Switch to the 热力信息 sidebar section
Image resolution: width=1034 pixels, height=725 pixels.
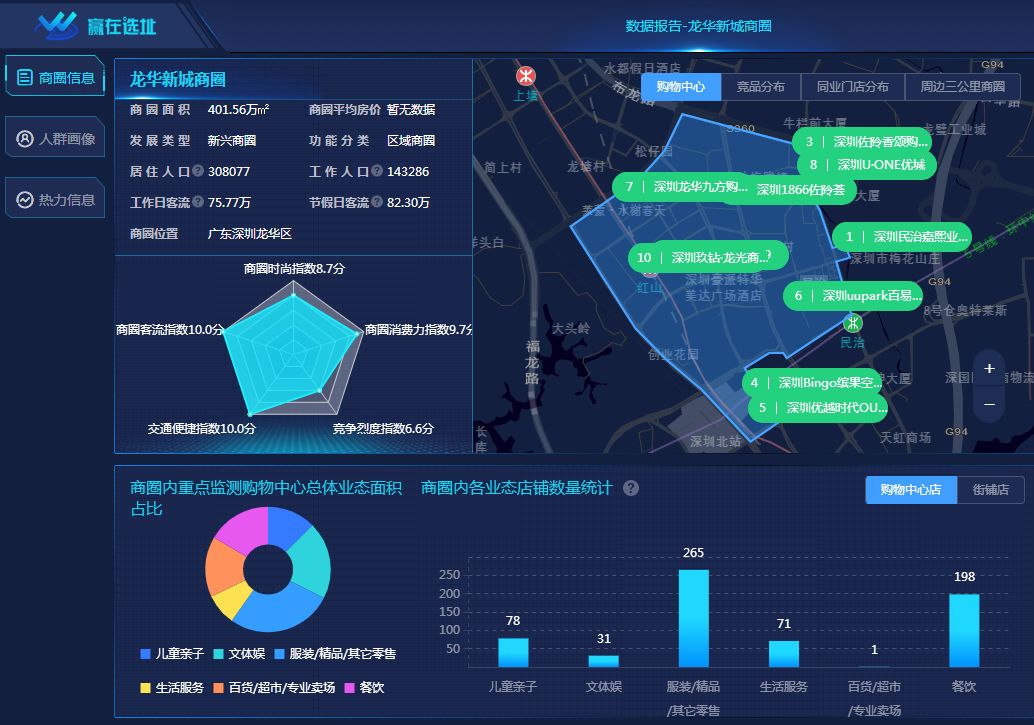(x=55, y=198)
